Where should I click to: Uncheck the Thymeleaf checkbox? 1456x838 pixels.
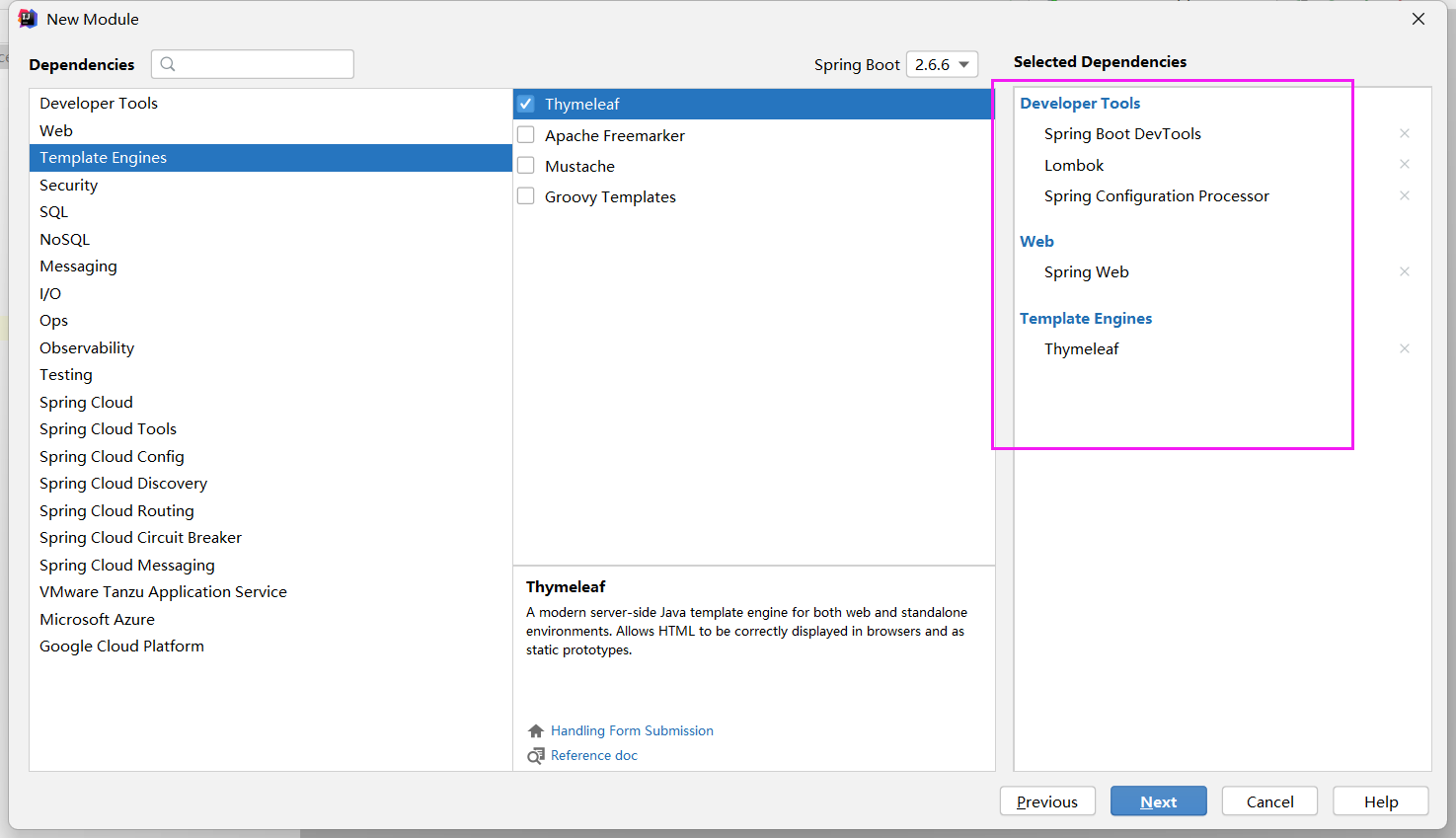(x=526, y=104)
